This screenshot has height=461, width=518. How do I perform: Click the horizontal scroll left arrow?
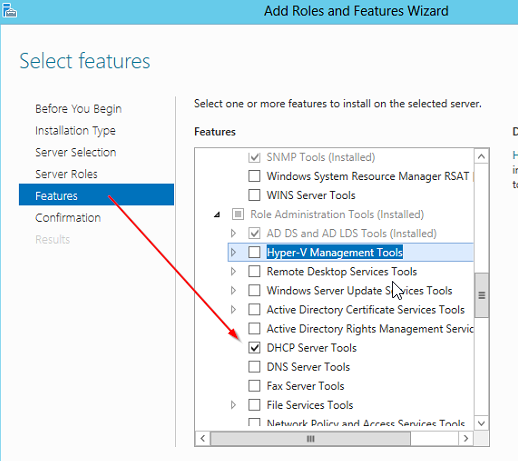click(x=203, y=438)
